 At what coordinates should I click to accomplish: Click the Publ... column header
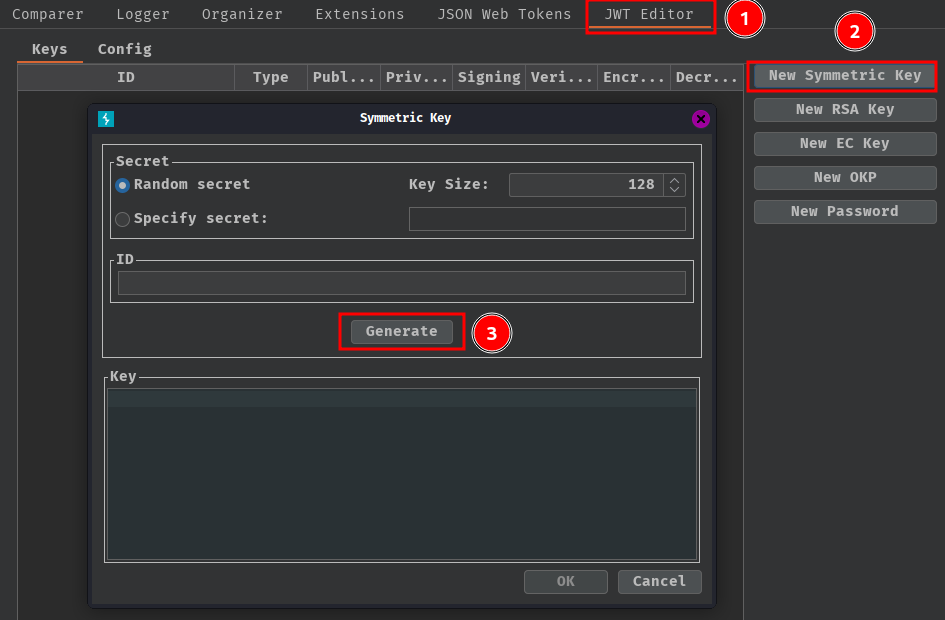tap(344, 77)
